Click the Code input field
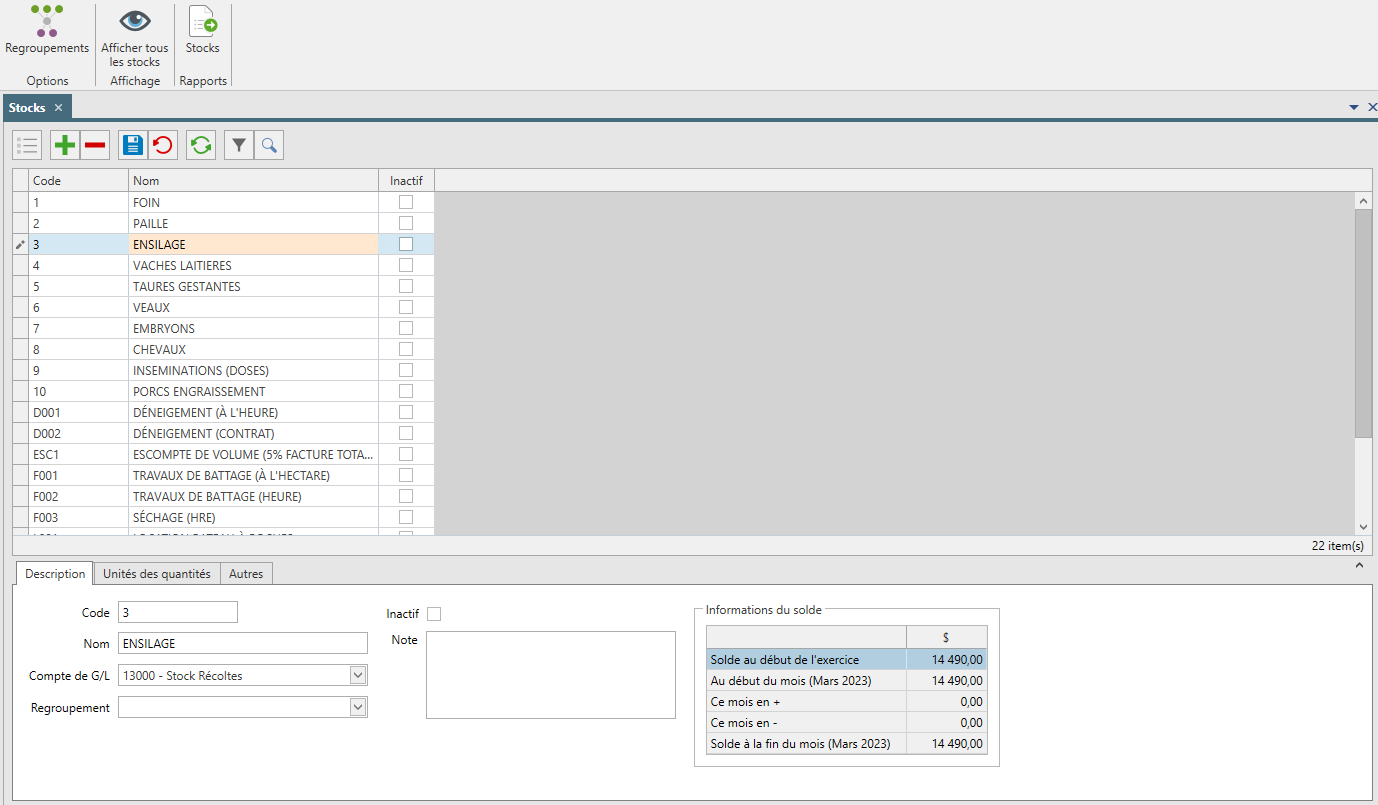 pos(178,612)
